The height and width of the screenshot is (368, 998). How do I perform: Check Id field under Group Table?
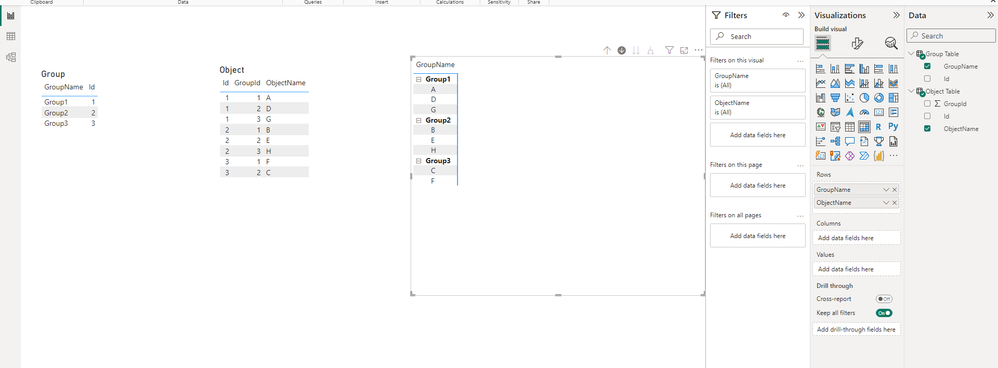927,78
